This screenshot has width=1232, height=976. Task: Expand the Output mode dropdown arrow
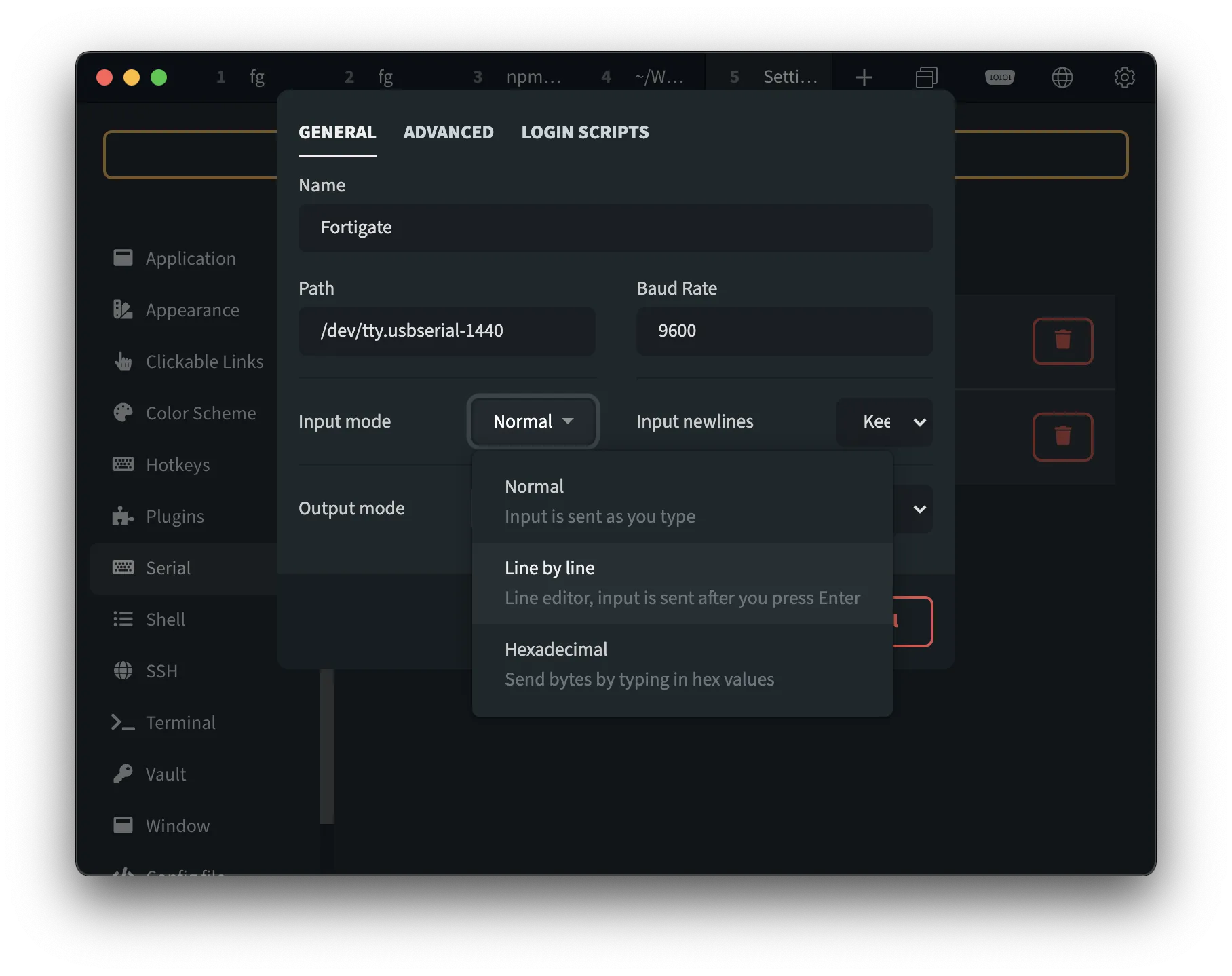(919, 509)
